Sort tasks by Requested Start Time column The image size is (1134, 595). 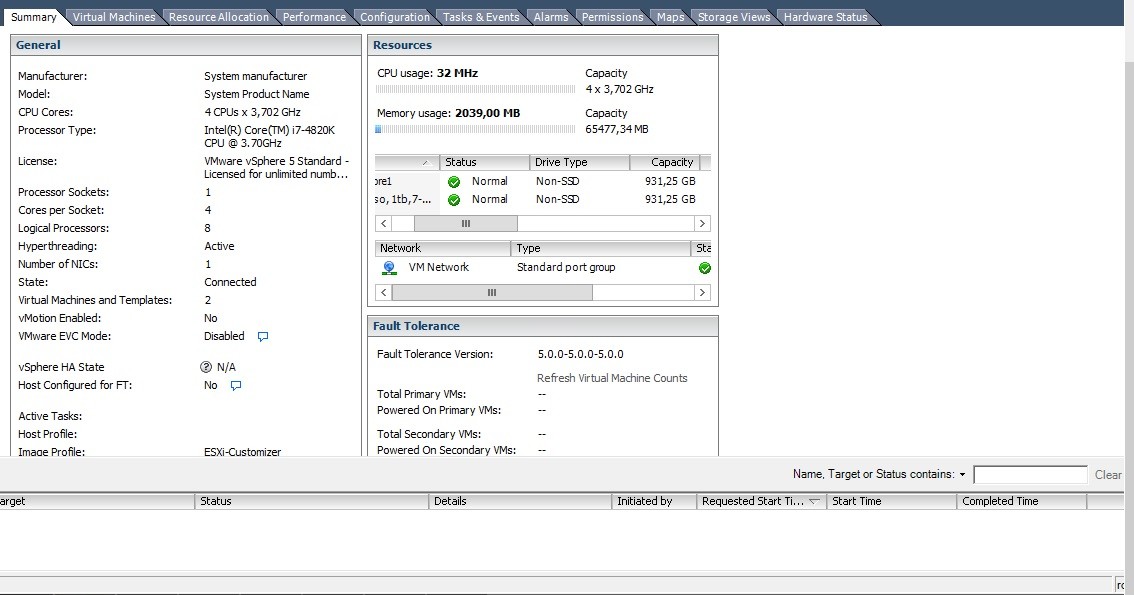pos(761,502)
